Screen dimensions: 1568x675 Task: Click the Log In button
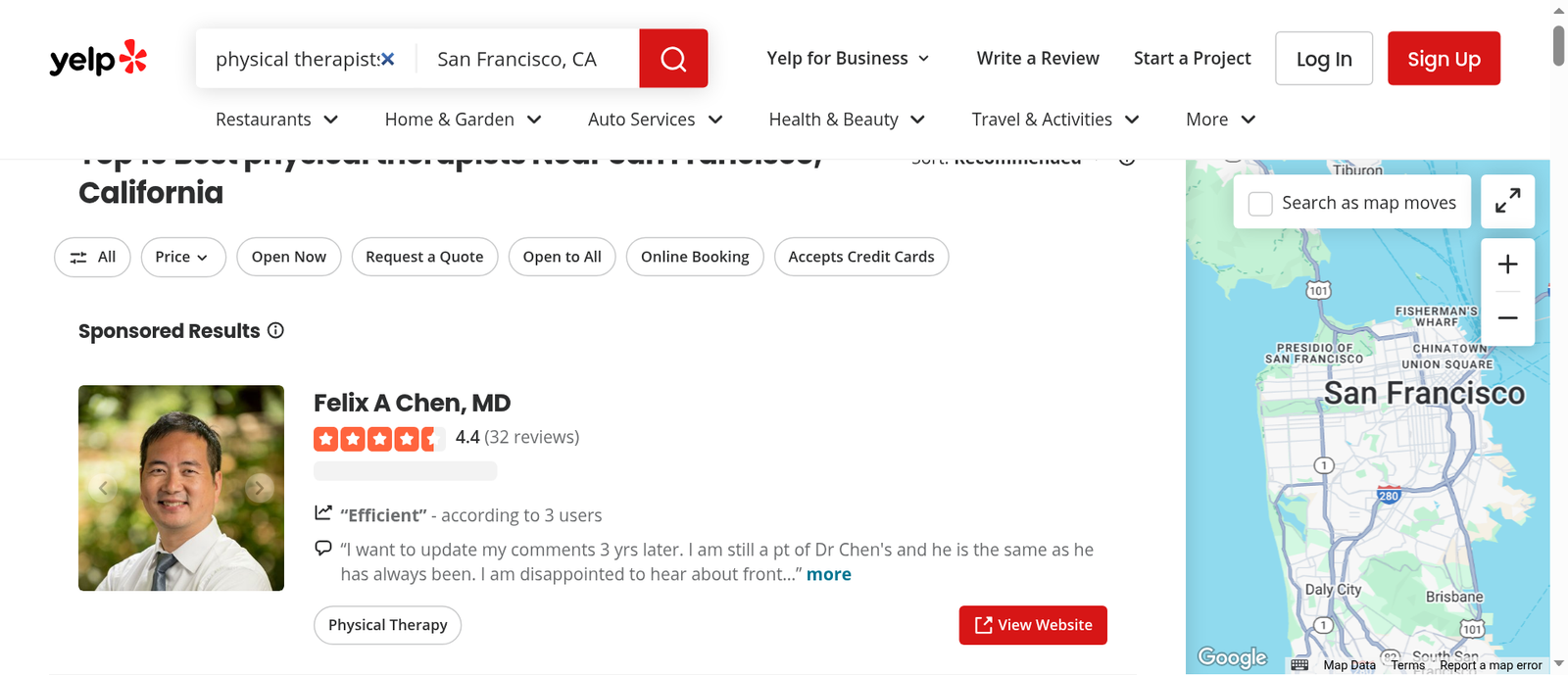point(1324,59)
